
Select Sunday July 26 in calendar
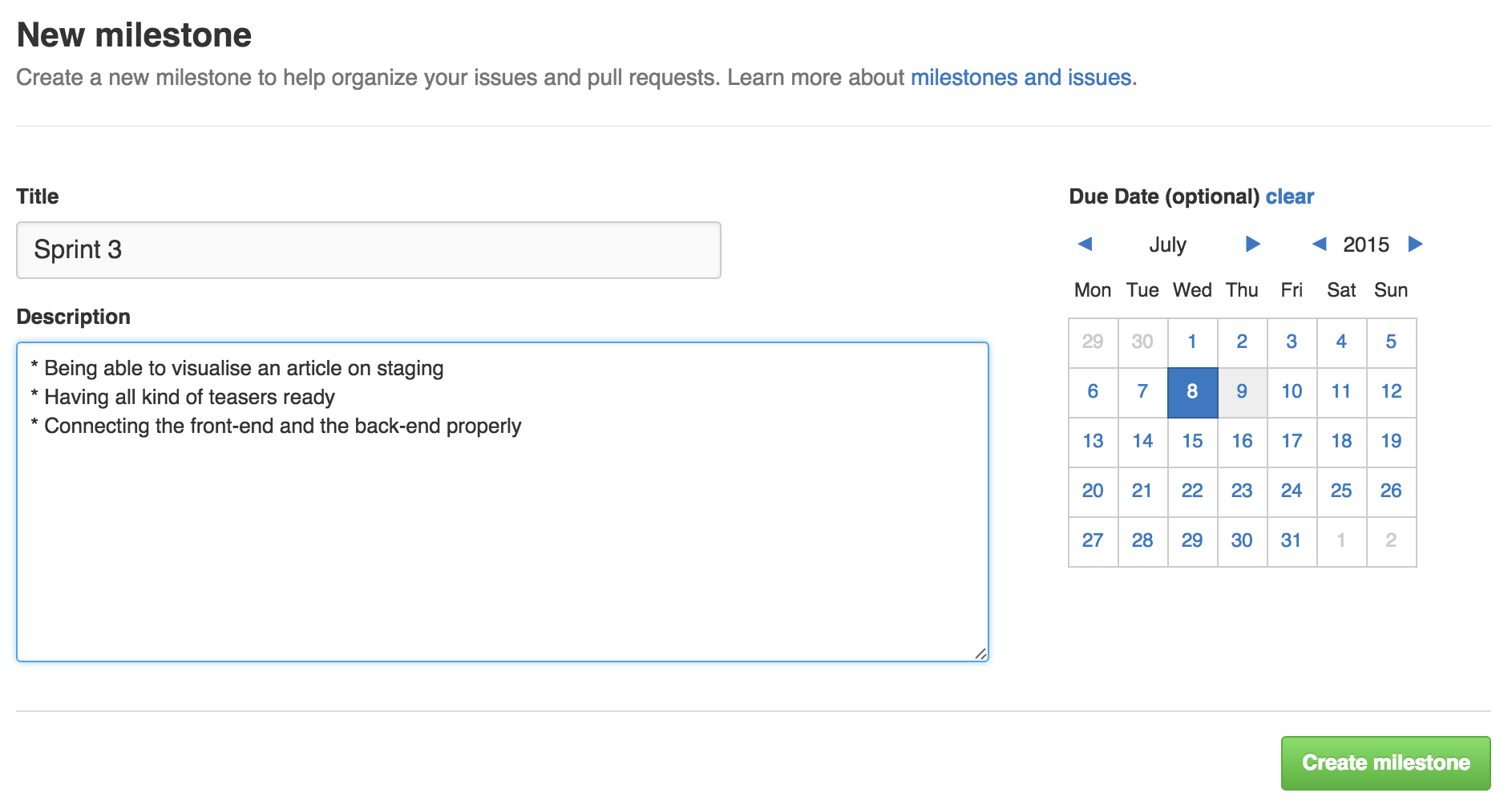[x=1391, y=491]
